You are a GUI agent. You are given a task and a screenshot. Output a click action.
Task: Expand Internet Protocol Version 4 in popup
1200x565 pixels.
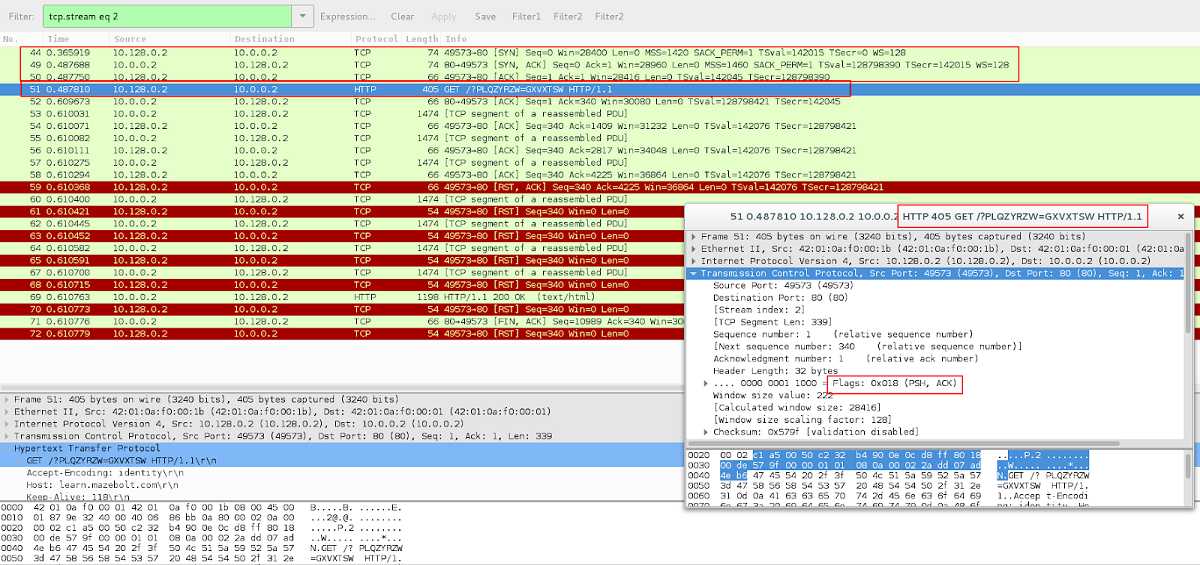click(694, 260)
